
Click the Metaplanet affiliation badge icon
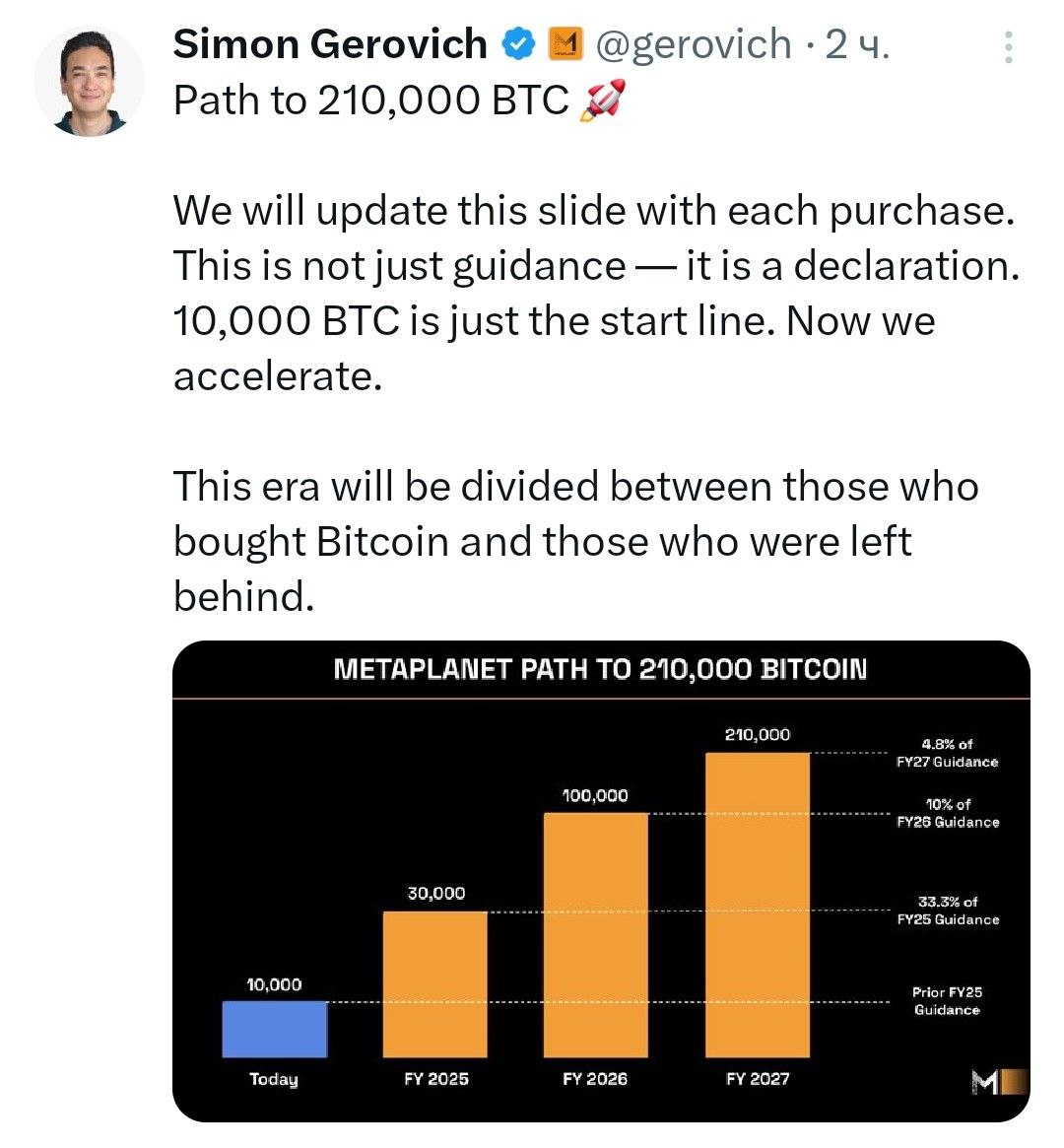click(x=565, y=44)
